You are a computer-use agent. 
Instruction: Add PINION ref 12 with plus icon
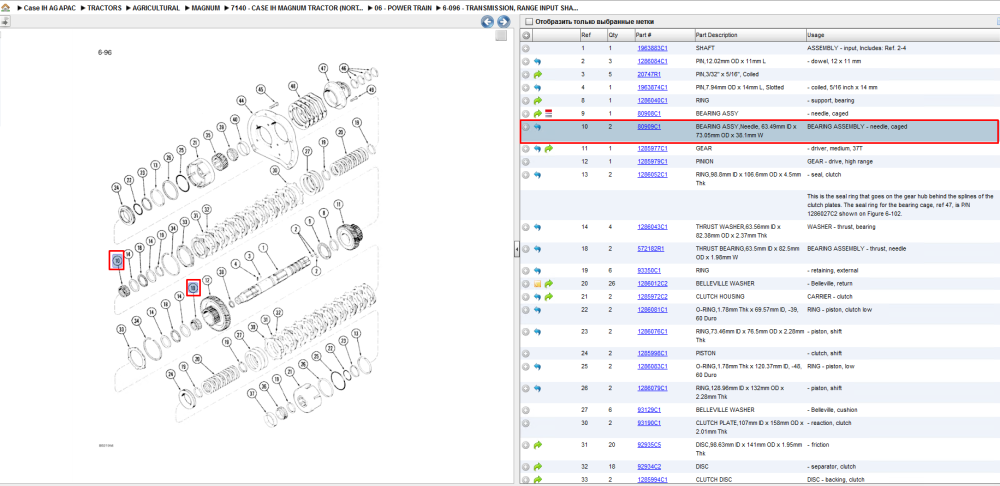526,161
